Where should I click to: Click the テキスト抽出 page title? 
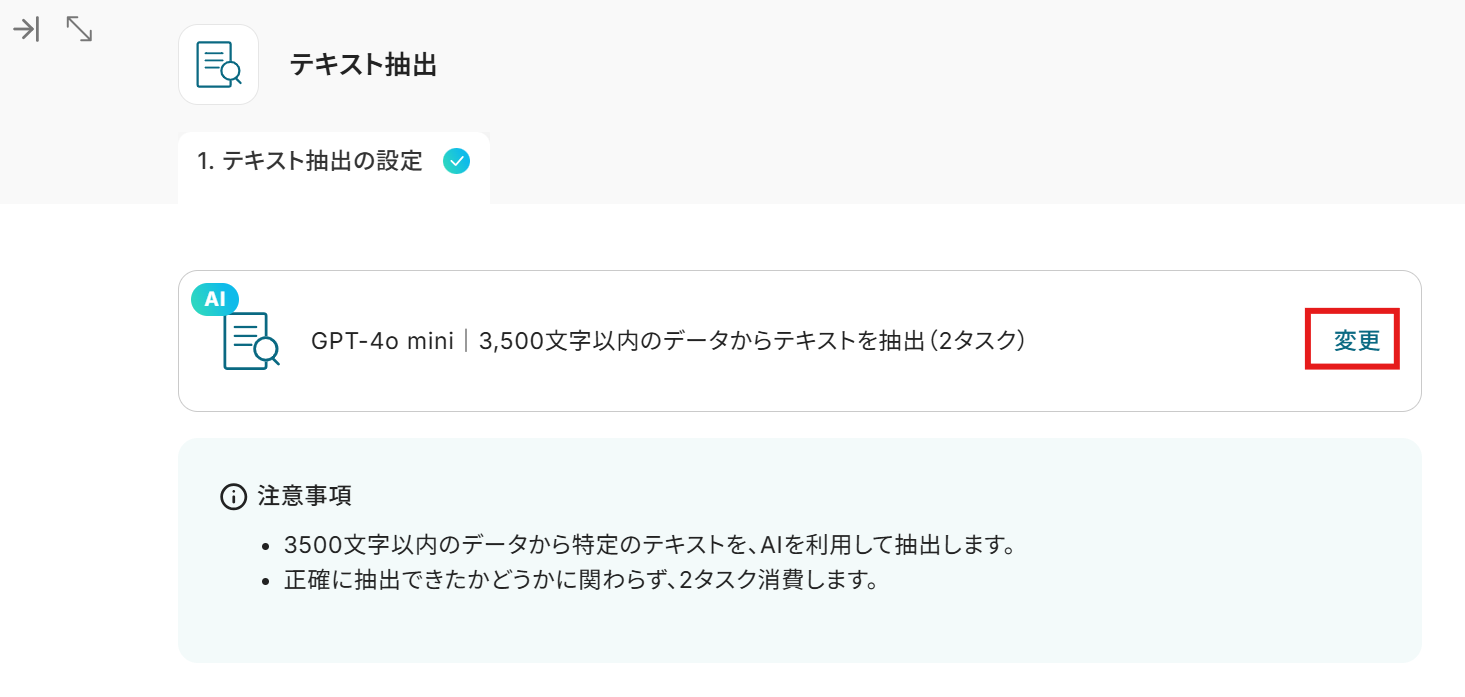pos(363,66)
